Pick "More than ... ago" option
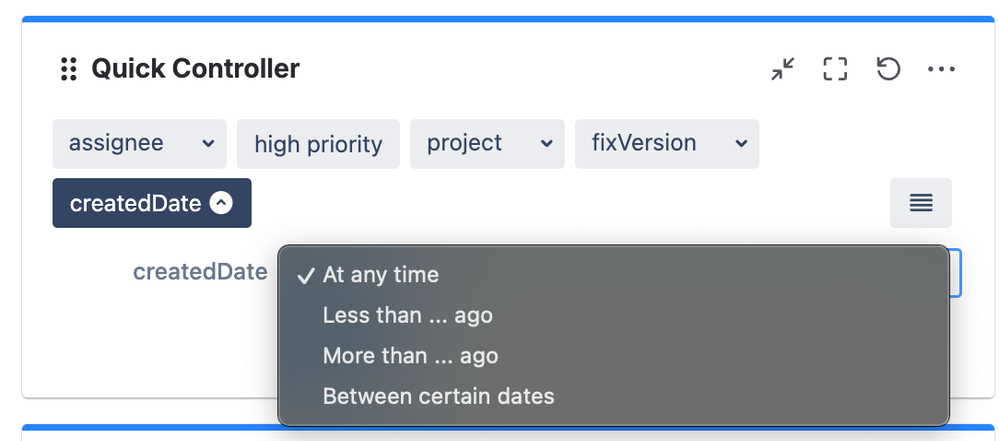Image resolution: width=999 pixels, height=441 pixels. pos(410,355)
